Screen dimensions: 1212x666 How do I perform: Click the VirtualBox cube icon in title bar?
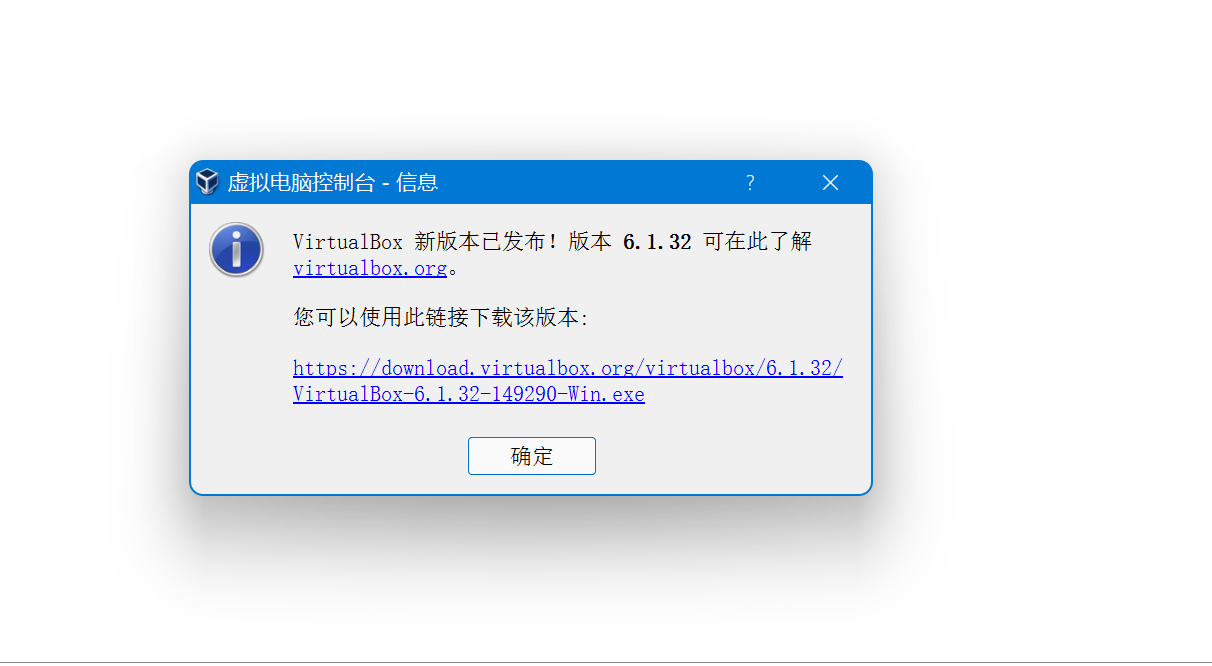point(207,182)
